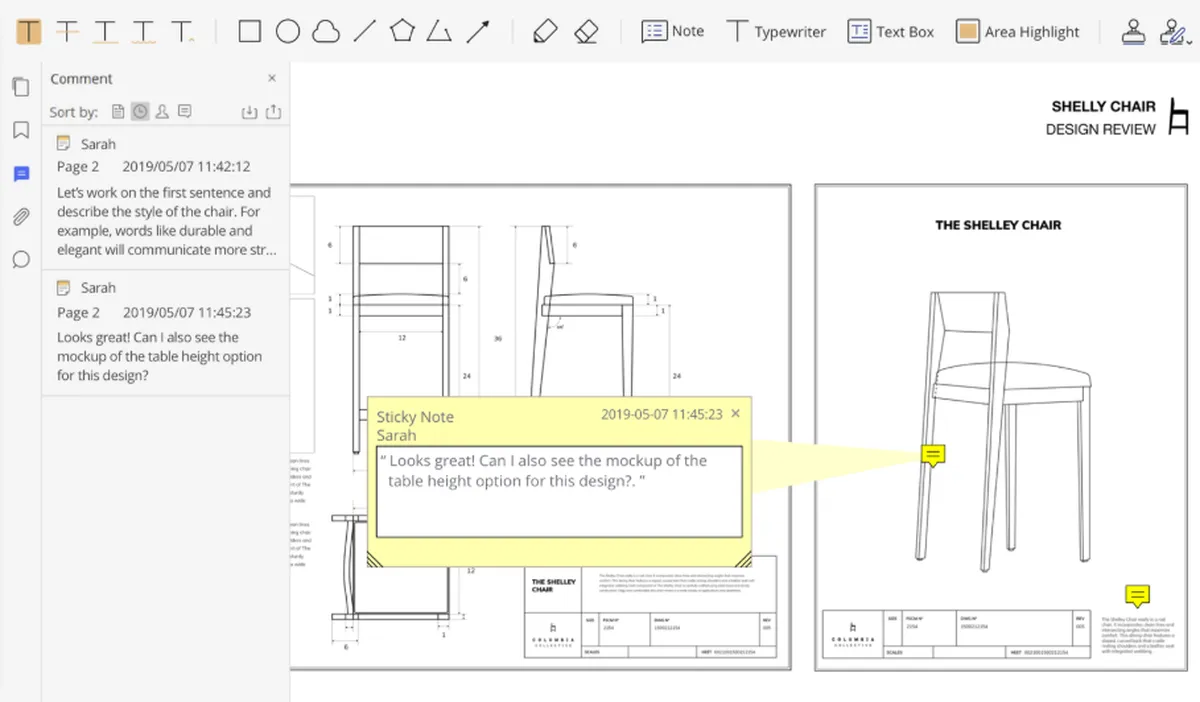Select the Pencil drawing tool
The height and width of the screenshot is (702, 1200).
pos(545,31)
